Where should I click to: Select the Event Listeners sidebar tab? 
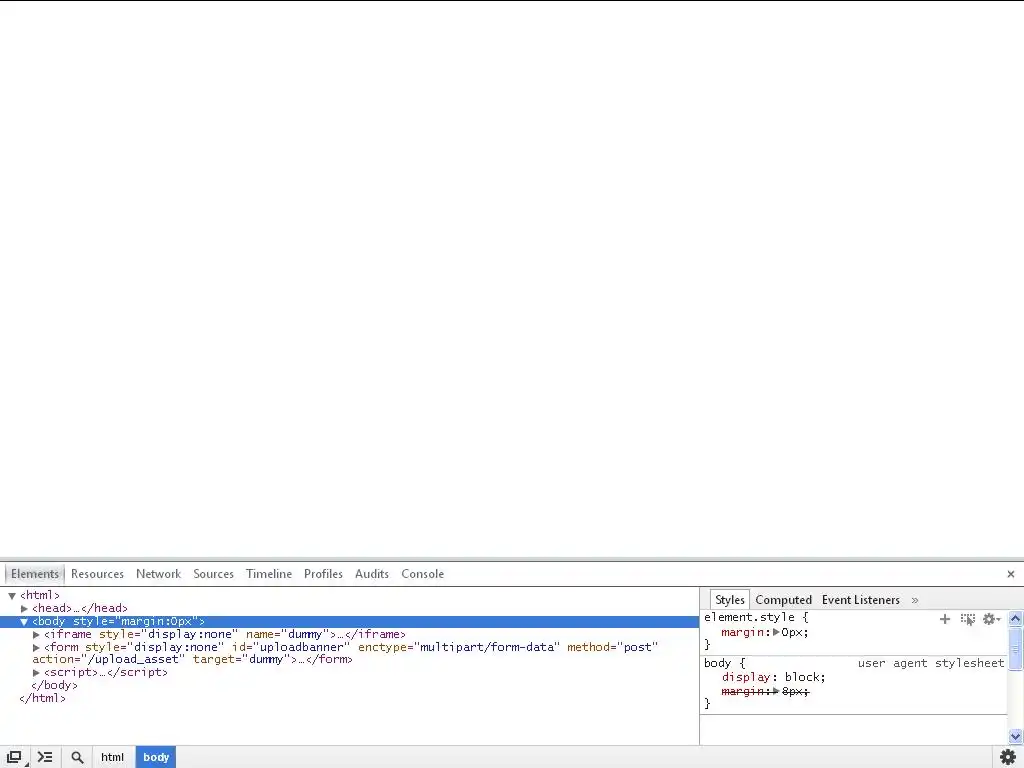[861, 600]
